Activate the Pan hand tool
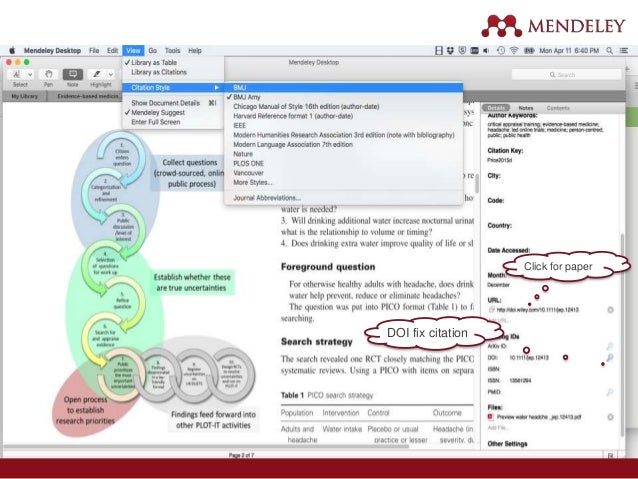Viewport: 638px width, 479px height. point(48,74)
